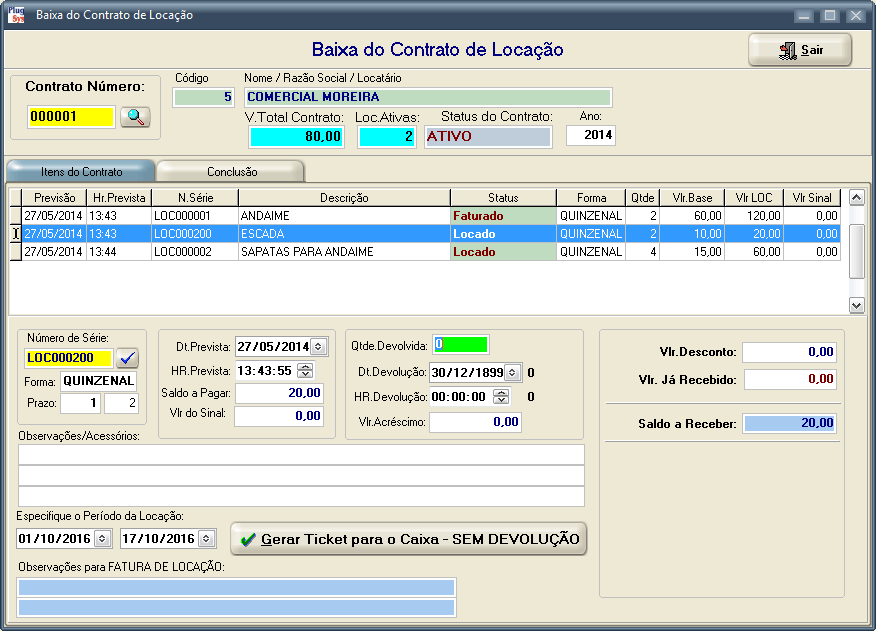Click the Número de Série input field
876x631 pixels.
point(69,358)
